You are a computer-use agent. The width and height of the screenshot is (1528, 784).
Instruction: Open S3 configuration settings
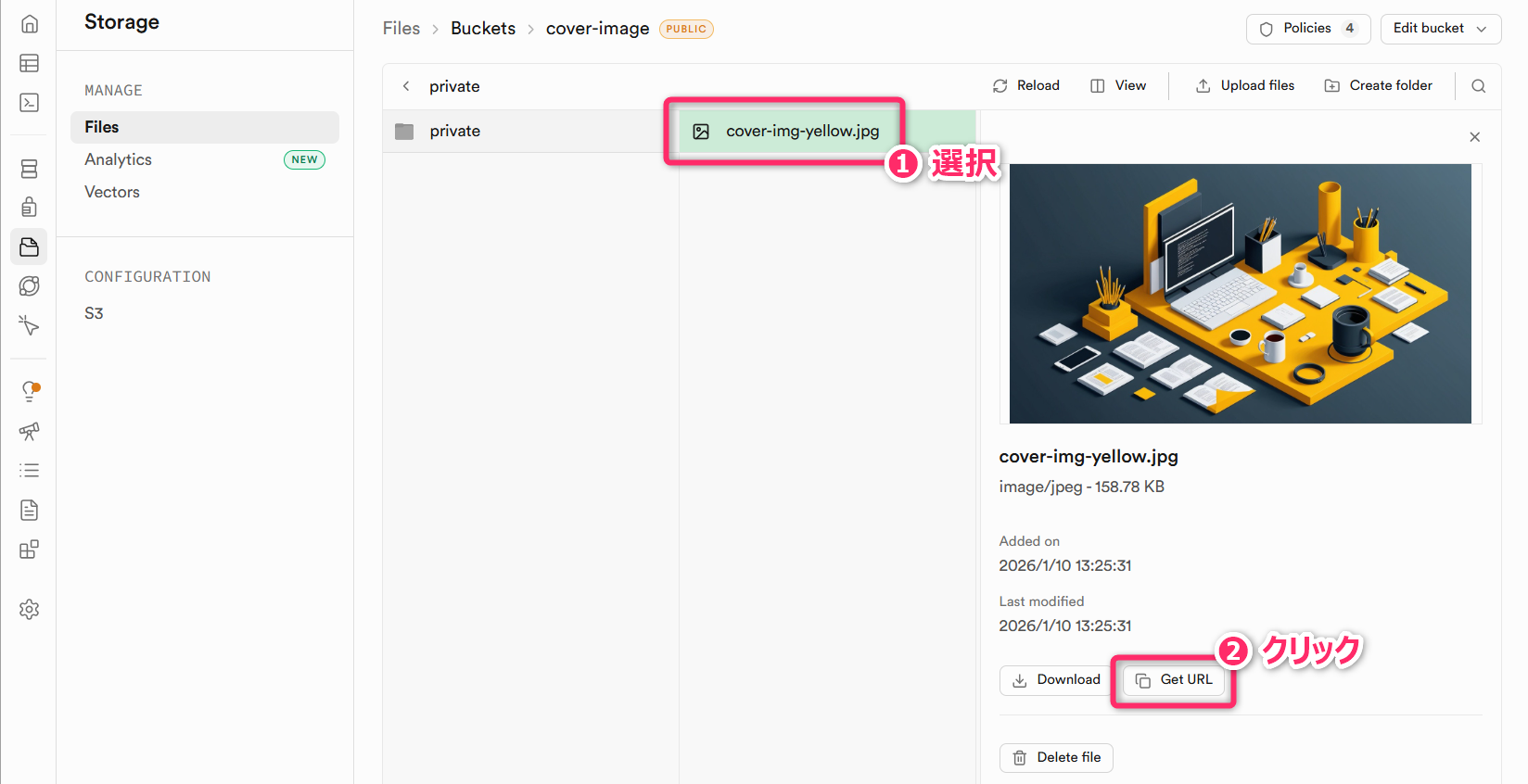tap(94, 313)
